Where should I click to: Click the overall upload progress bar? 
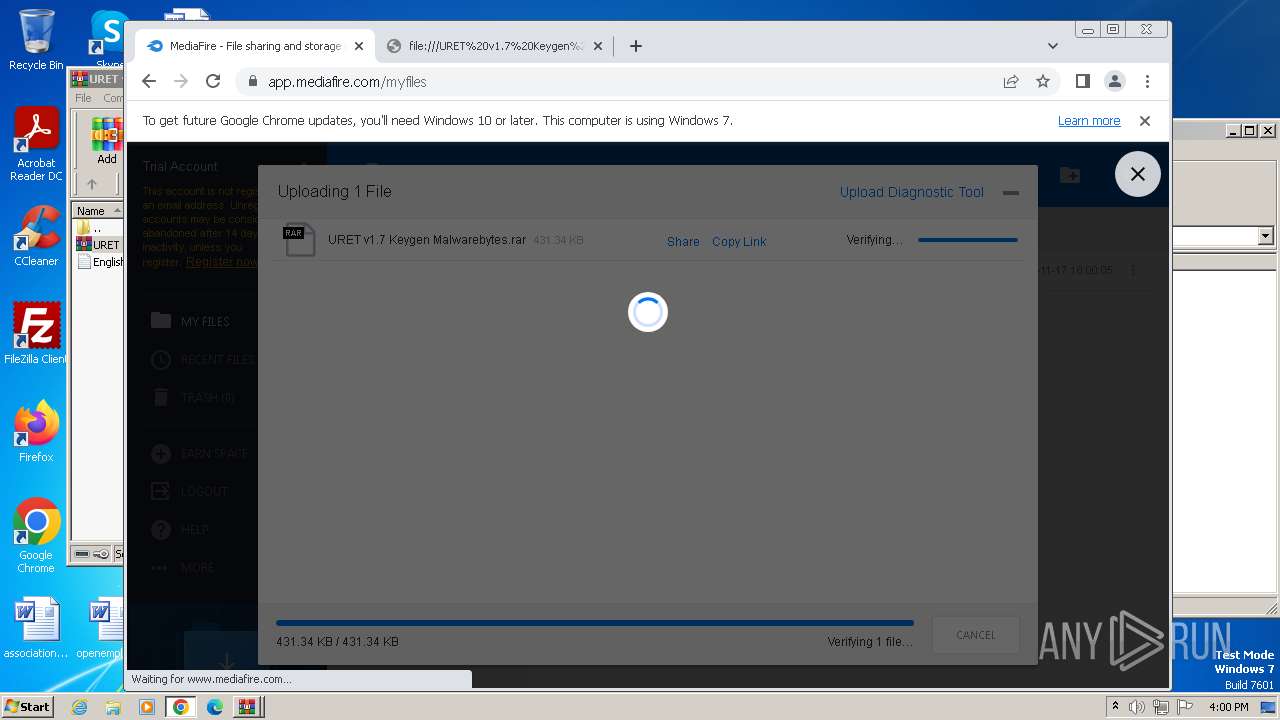point(595,623)
